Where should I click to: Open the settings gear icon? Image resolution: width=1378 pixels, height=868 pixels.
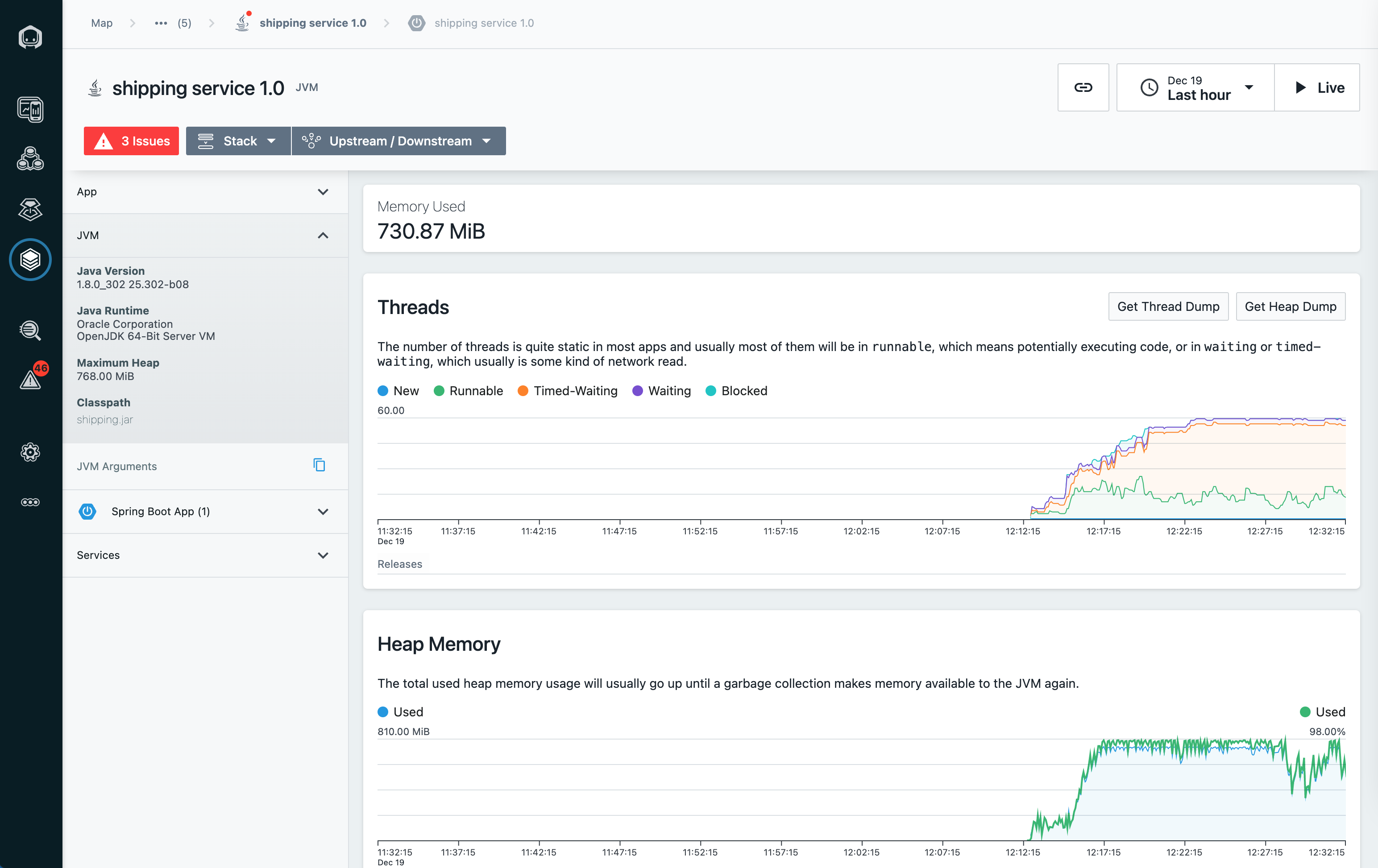coord(30,452)
